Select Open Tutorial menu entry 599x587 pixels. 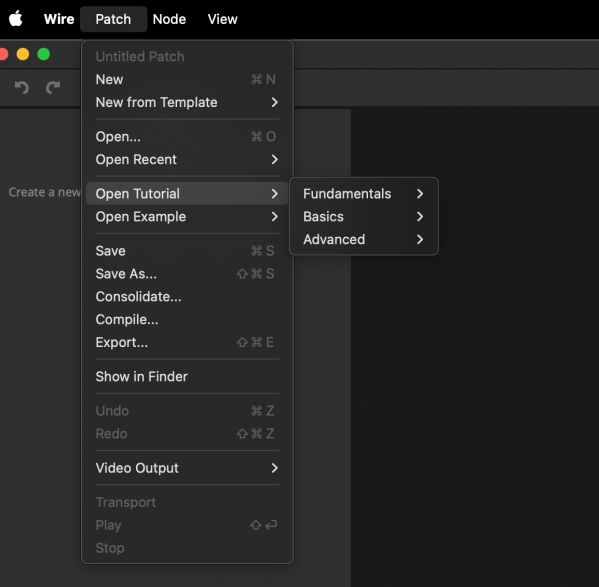(x=187, y=194)
